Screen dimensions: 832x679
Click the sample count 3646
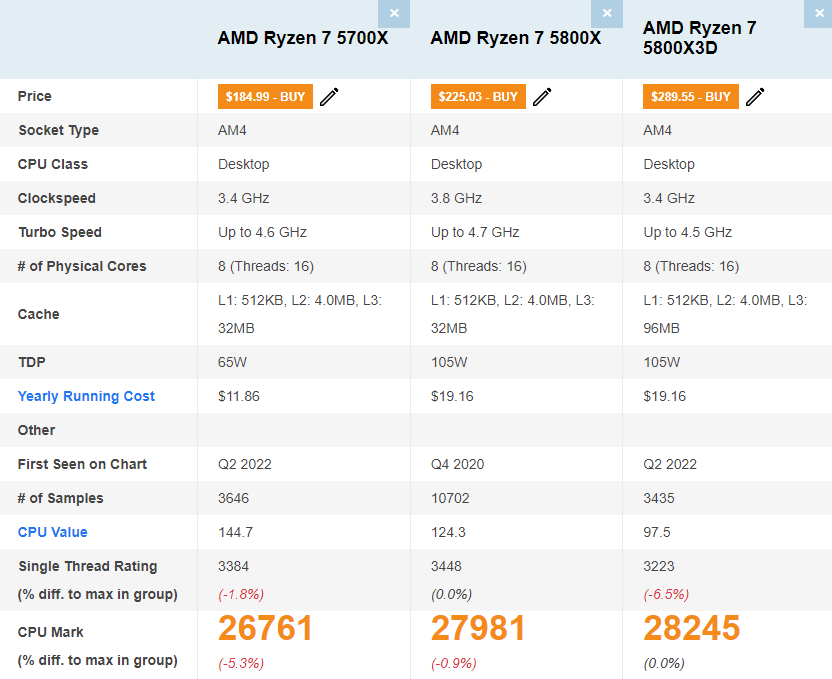[x=233, y=498]
